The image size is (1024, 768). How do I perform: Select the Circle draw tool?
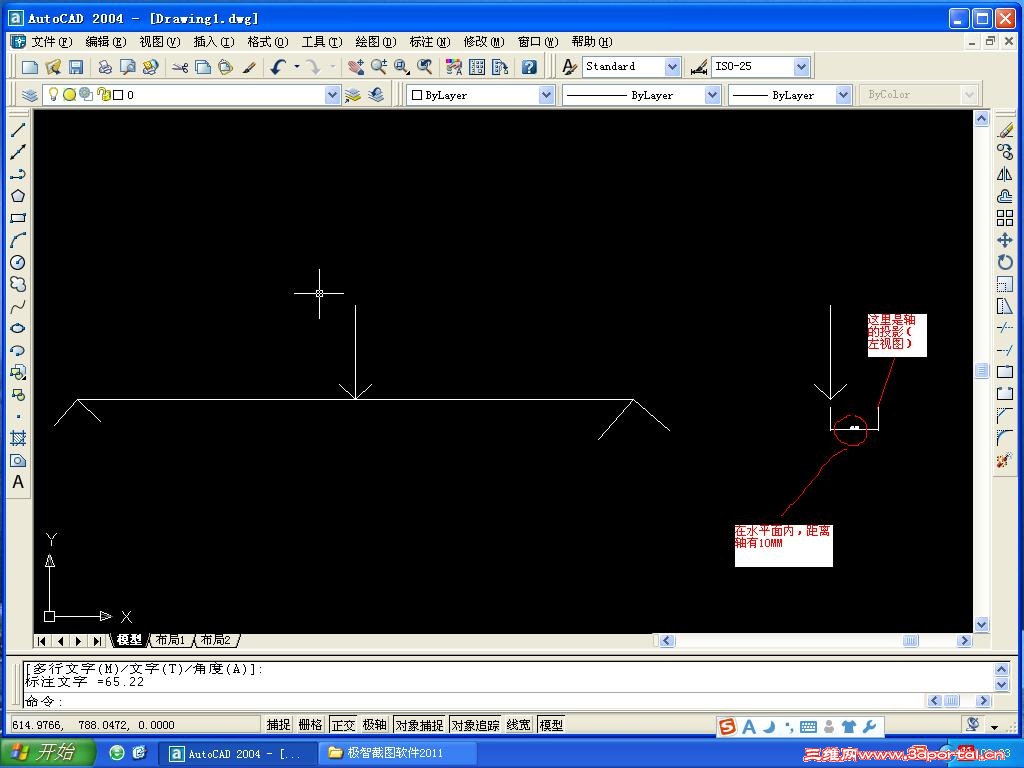pyautogui.click(x=18, y=263)
